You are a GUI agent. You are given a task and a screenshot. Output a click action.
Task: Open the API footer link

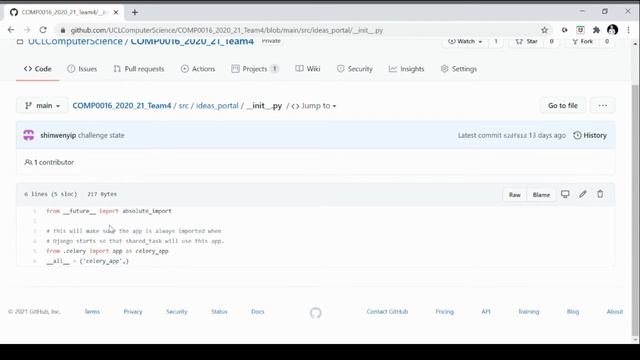tap(486, 311)
